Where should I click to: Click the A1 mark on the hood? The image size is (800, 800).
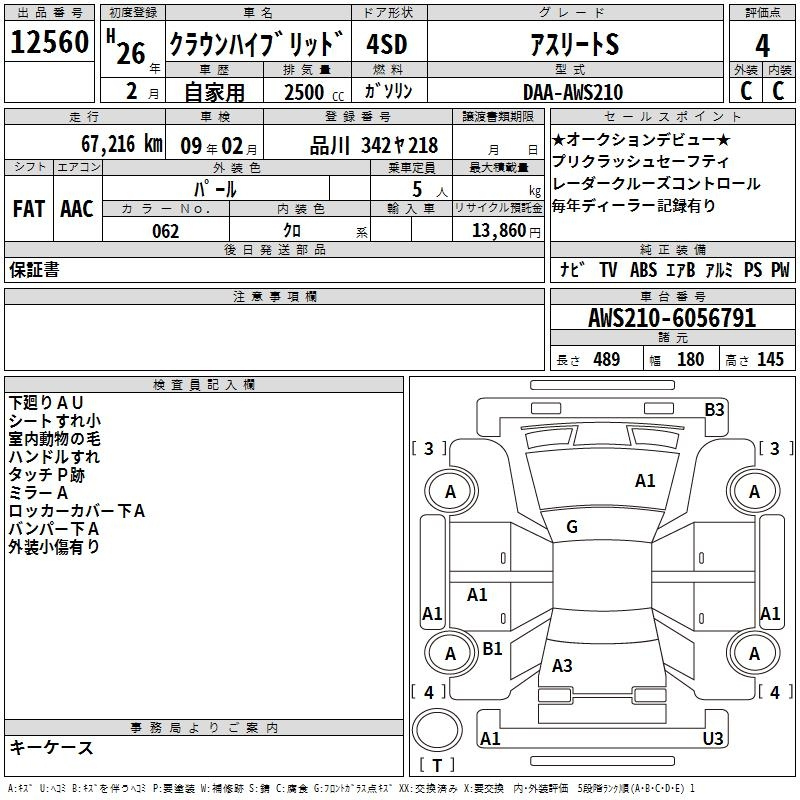[x=645, y=481]
